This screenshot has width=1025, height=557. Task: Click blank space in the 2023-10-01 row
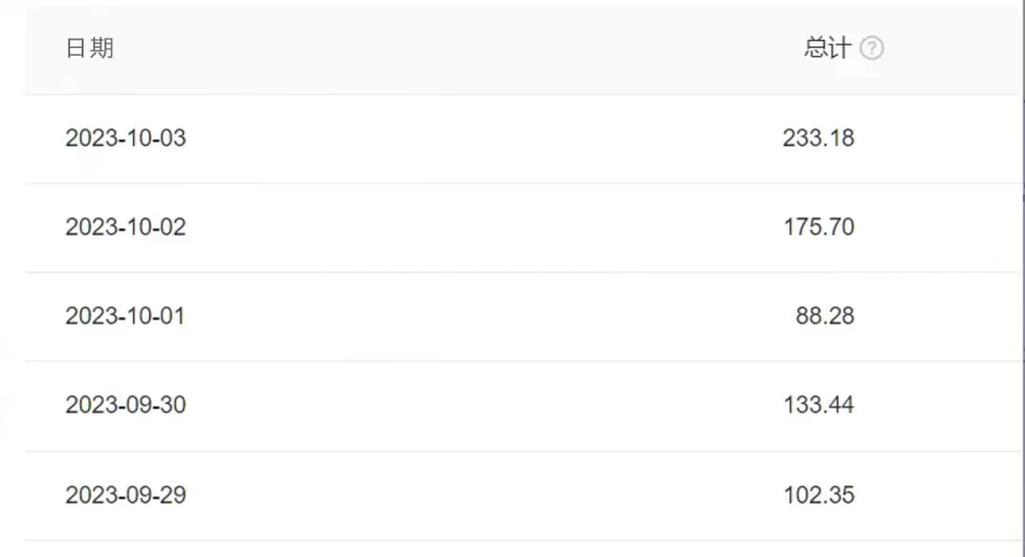[x=484, y=316]
